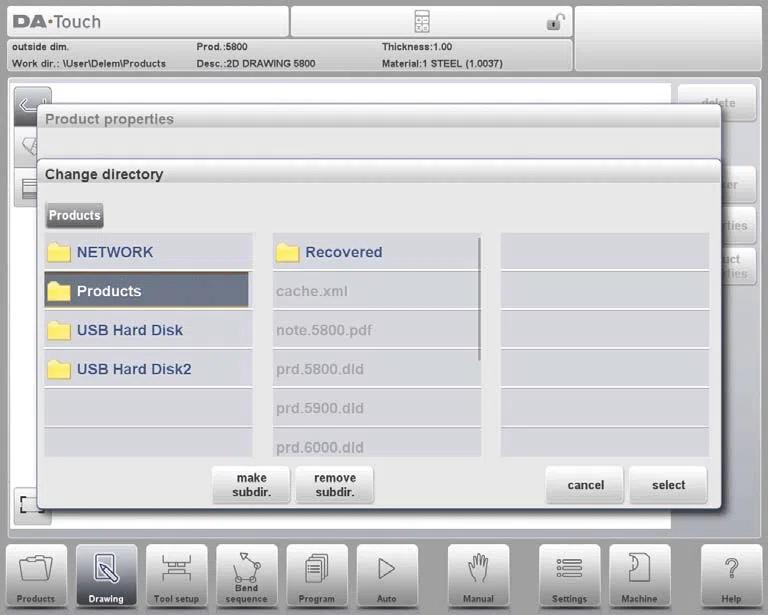
Task: Open Program mode
Action: click(x=317, y=576)
